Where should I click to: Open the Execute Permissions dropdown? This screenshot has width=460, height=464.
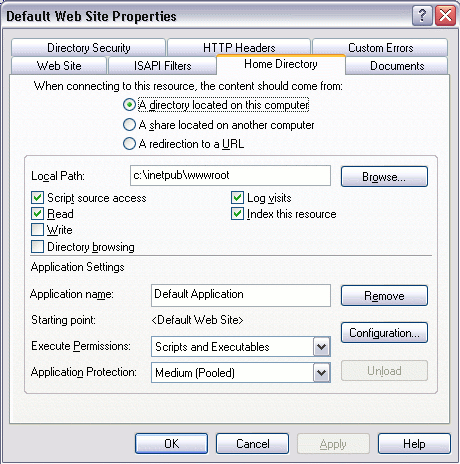(322, 347)
